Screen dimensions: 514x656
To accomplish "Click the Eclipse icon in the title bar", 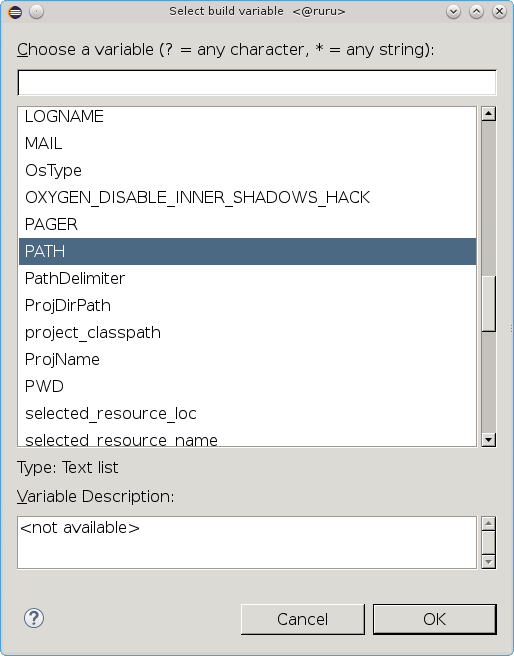I will coord(15,12).
